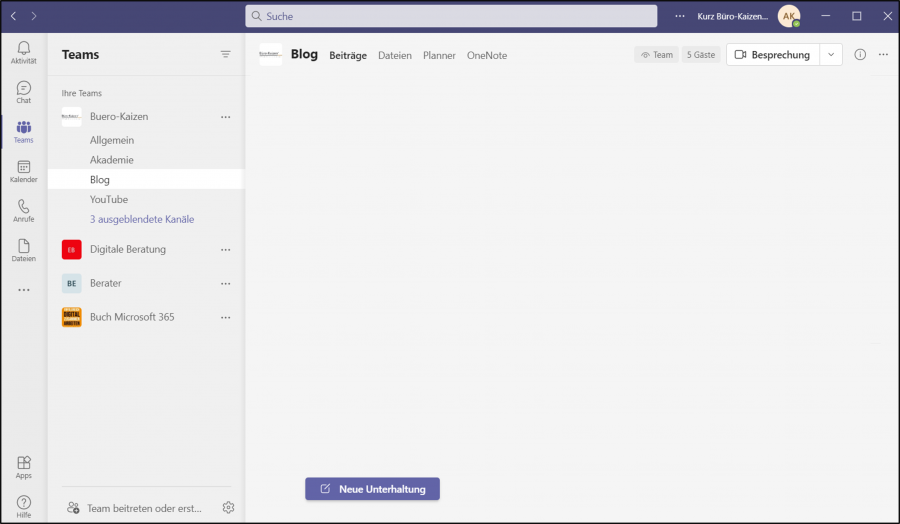Image resolution: width=900 pixels, height=524 pixels.
Task: Open the Planner tab
Action: (439, 55)
